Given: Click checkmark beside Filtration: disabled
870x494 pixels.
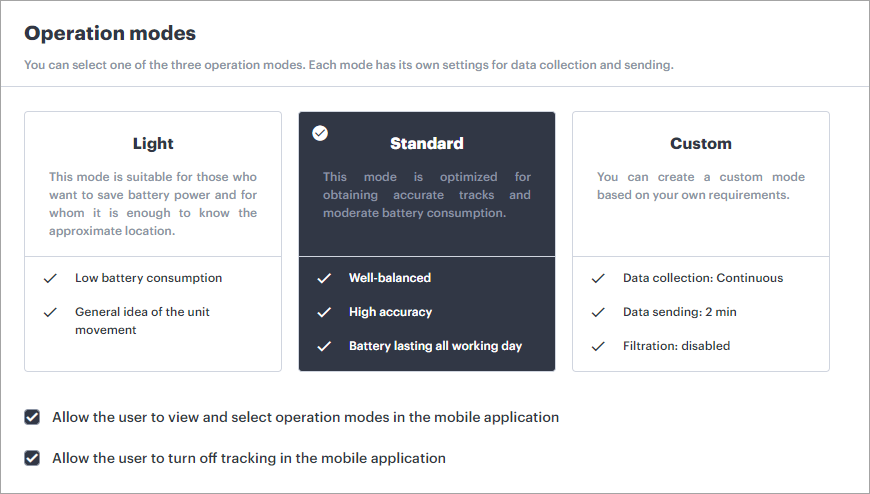Looking at the screenshot, I should (598, 346).
